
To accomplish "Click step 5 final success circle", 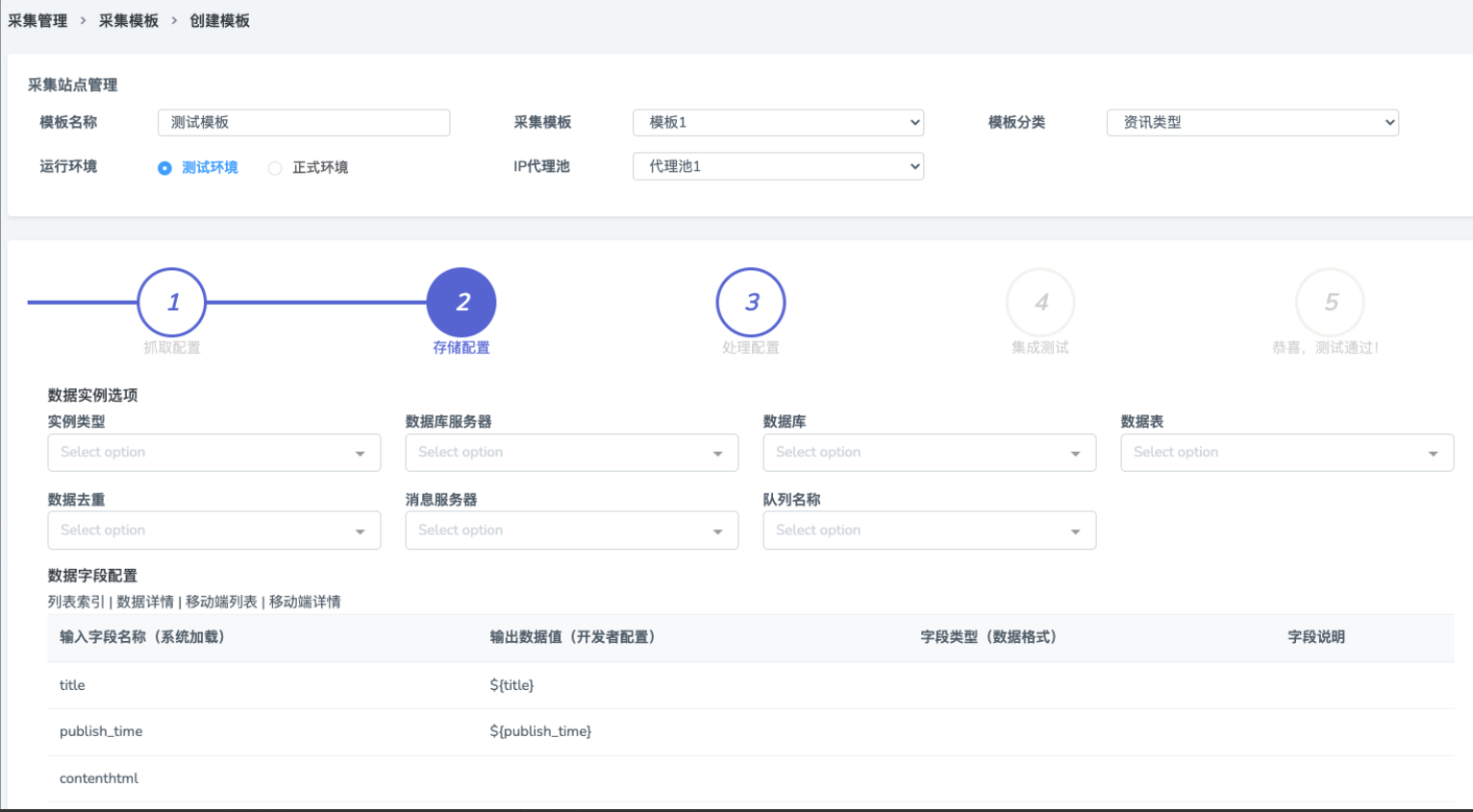I will click(1330, 303).
